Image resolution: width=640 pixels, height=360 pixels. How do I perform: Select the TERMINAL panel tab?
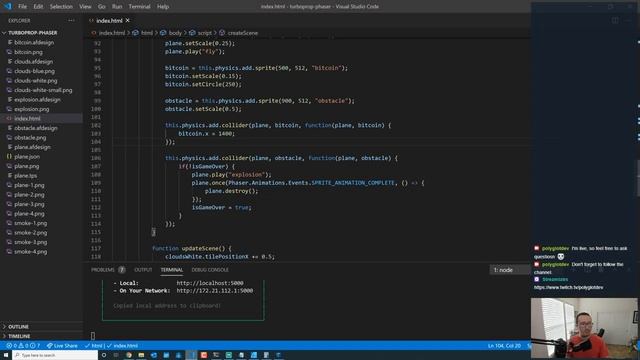tap(171, 270)
